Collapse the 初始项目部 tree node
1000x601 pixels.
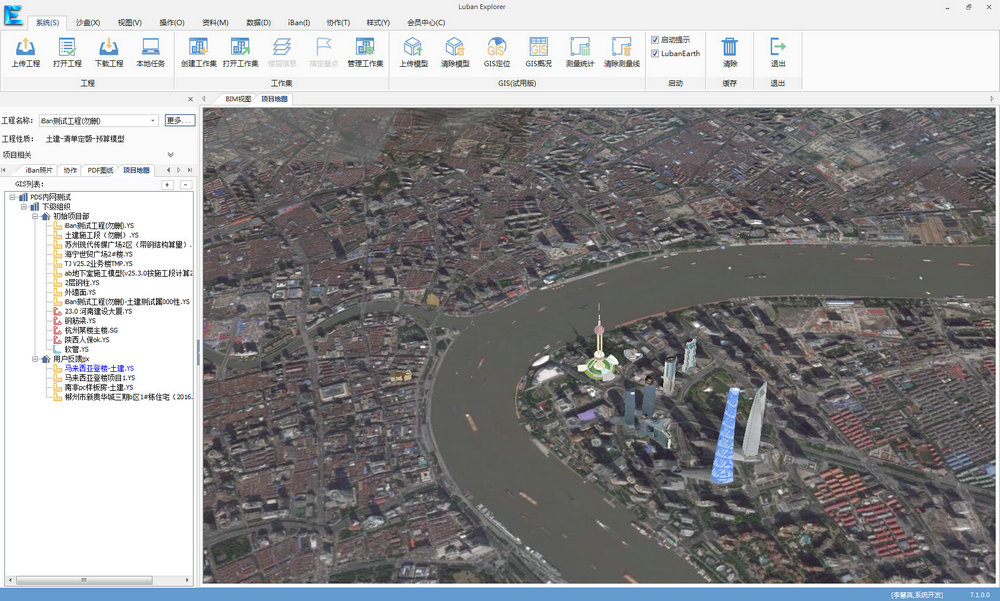35,216
